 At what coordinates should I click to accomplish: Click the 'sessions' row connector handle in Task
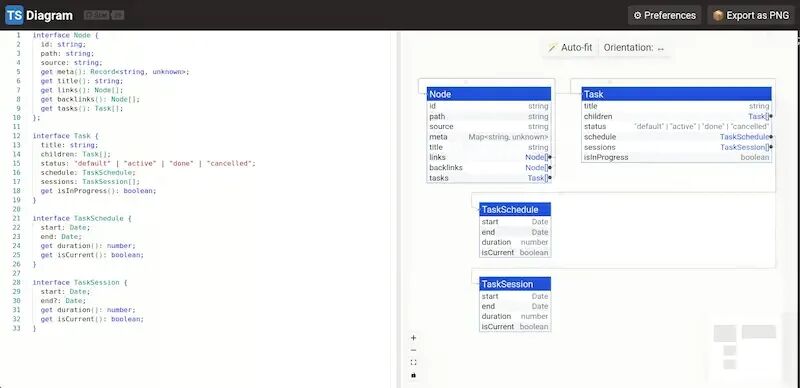pos(771,147)
